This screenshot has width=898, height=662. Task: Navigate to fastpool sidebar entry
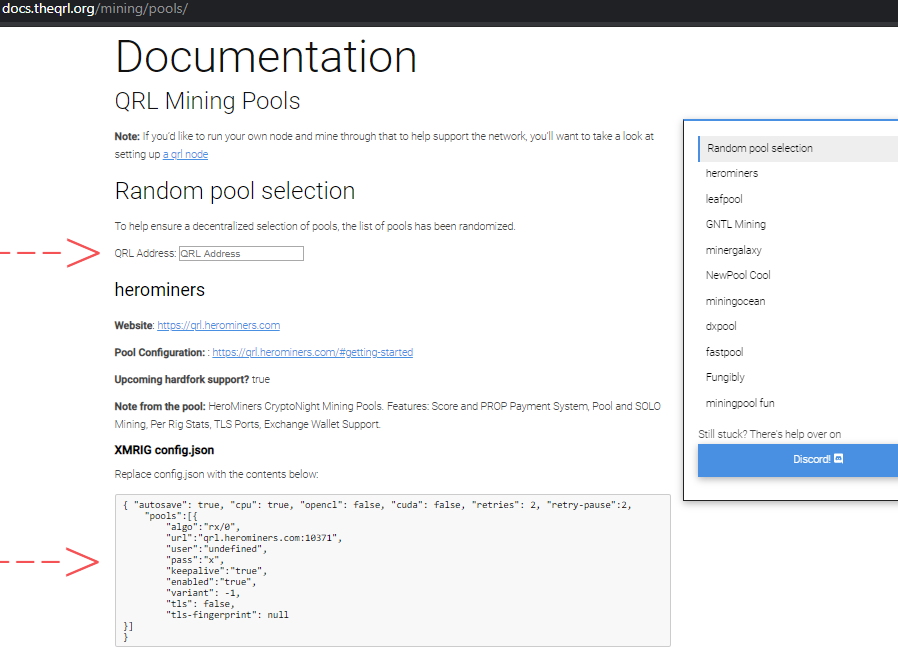point(724,352)
